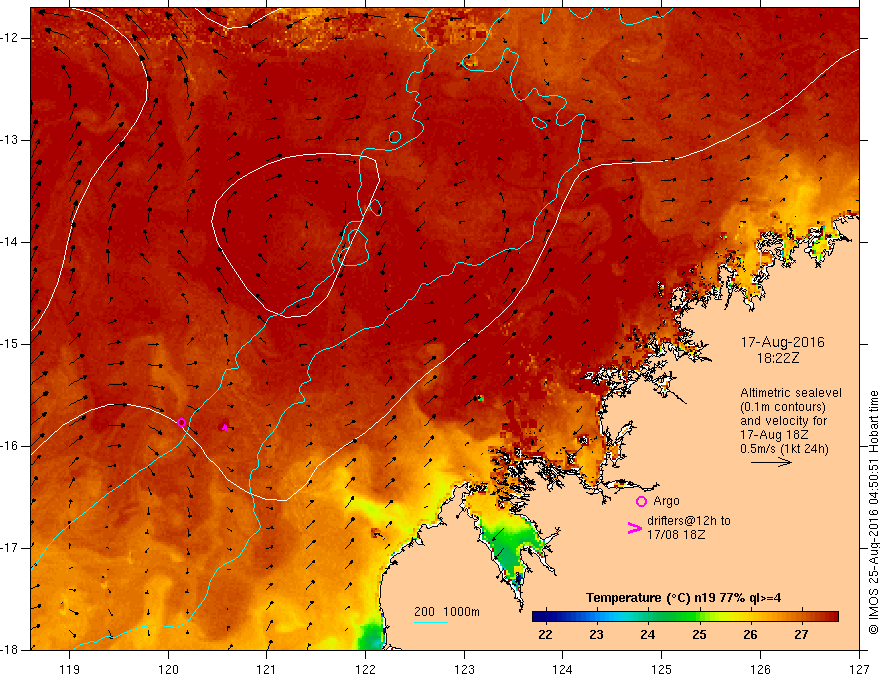
Task: Click the '18:22Z' time text
Action: (x=777, y=358)
